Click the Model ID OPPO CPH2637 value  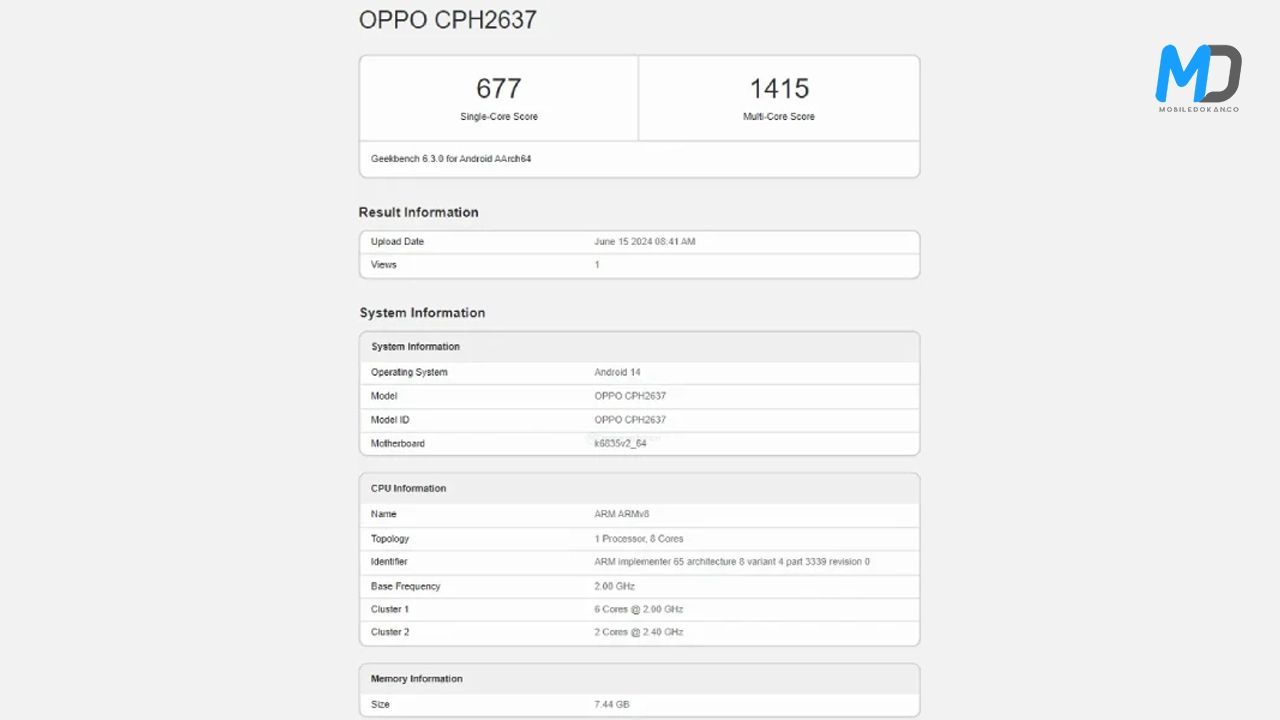coord(630,420)
